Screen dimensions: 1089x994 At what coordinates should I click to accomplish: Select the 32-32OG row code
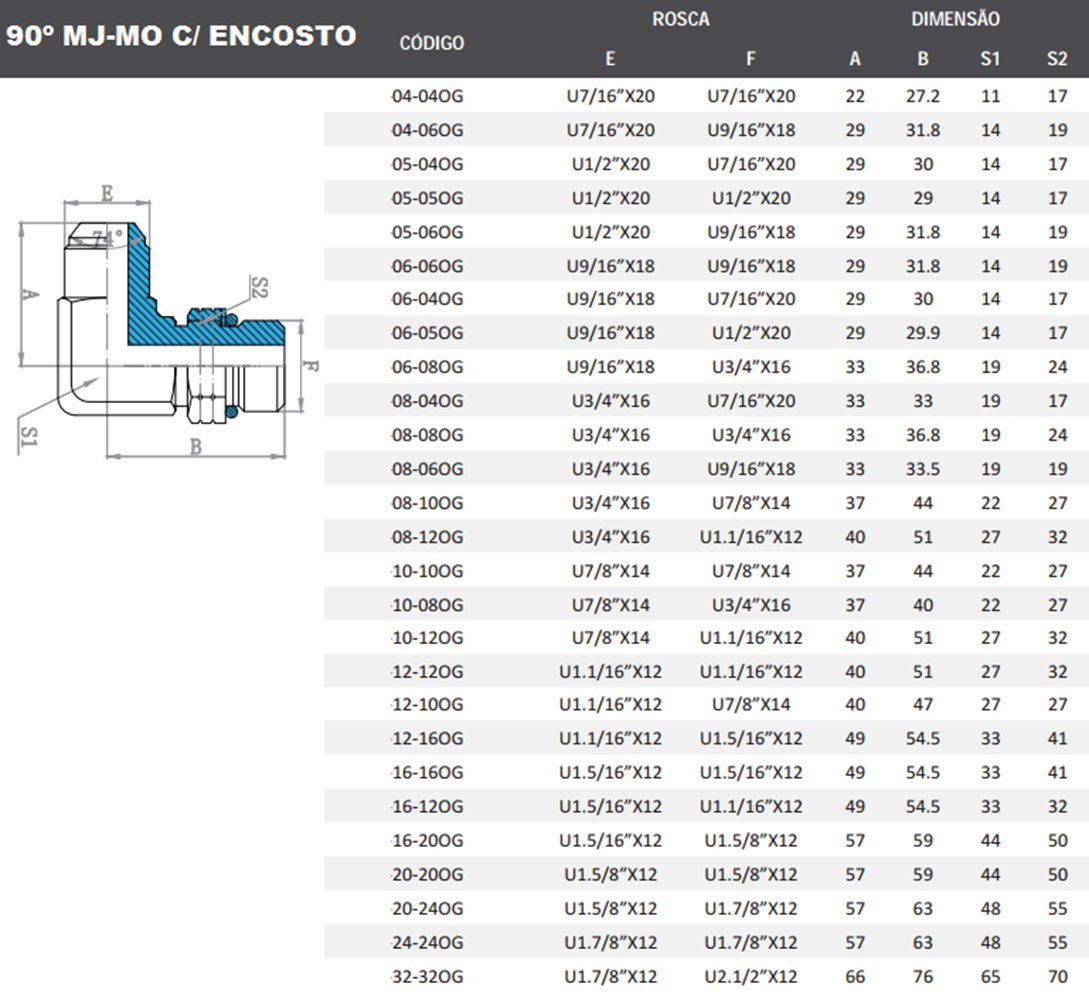tap(428, 976)
